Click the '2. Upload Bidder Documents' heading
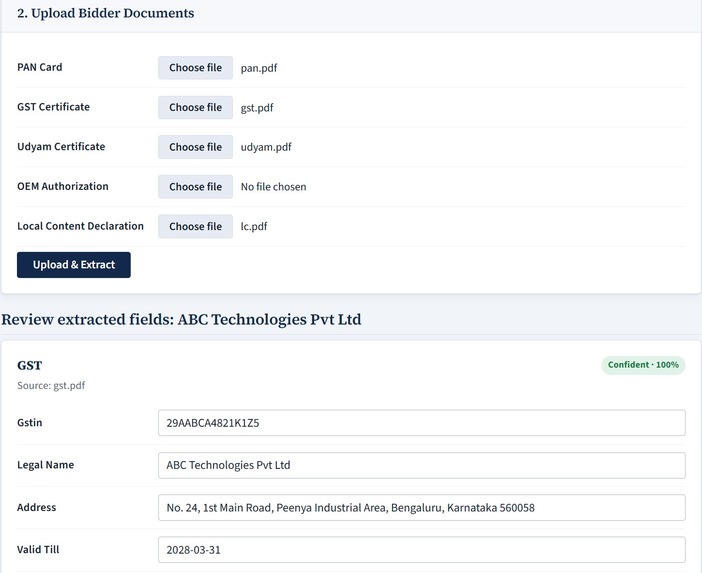This screenshot has width=702, height=573. [x=106, y=13]
